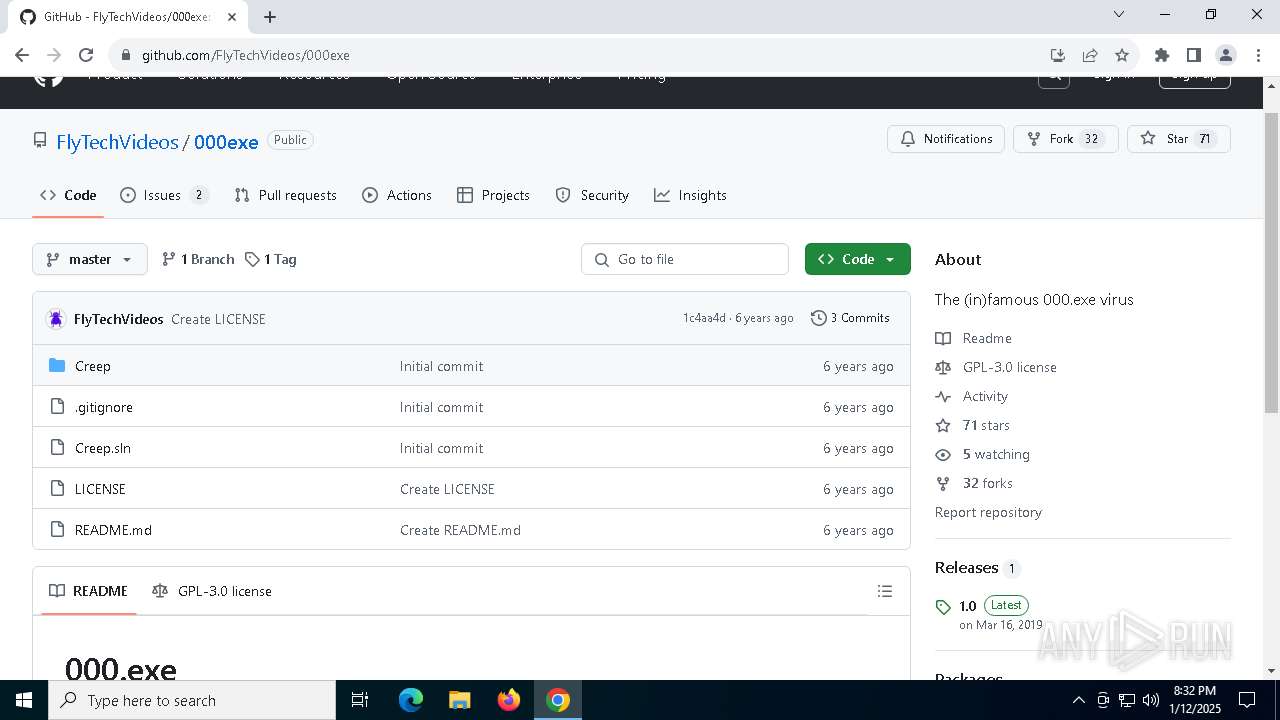Switch to the Security tab
Image resolution: width=1280 pixels, height=720 pixels.
click(592, 195)
